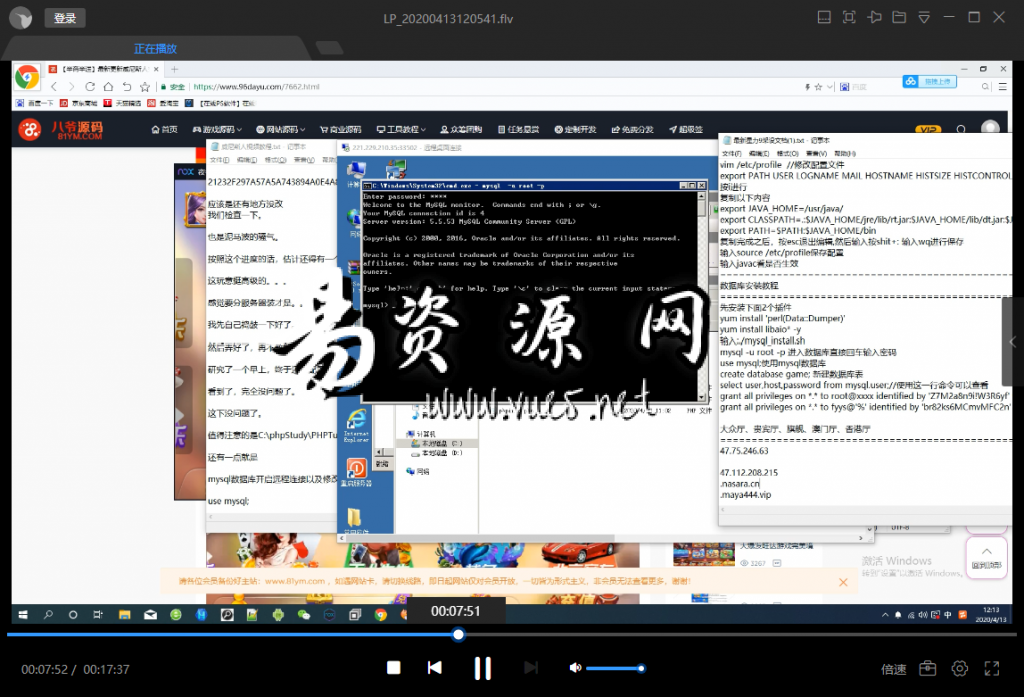Click the yellow VIP badge

pyautogui.click(x=928, y=129)
